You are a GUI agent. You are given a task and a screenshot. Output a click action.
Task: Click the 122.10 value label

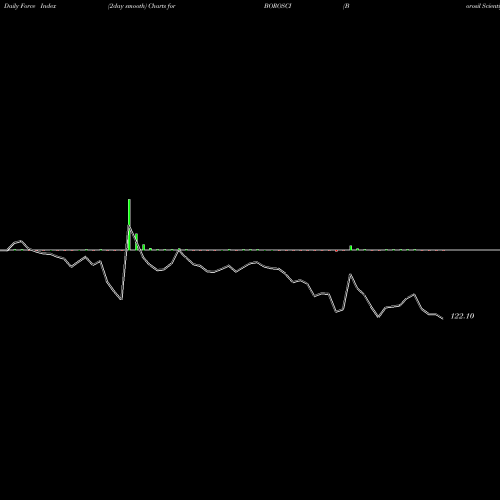(462, 316)
